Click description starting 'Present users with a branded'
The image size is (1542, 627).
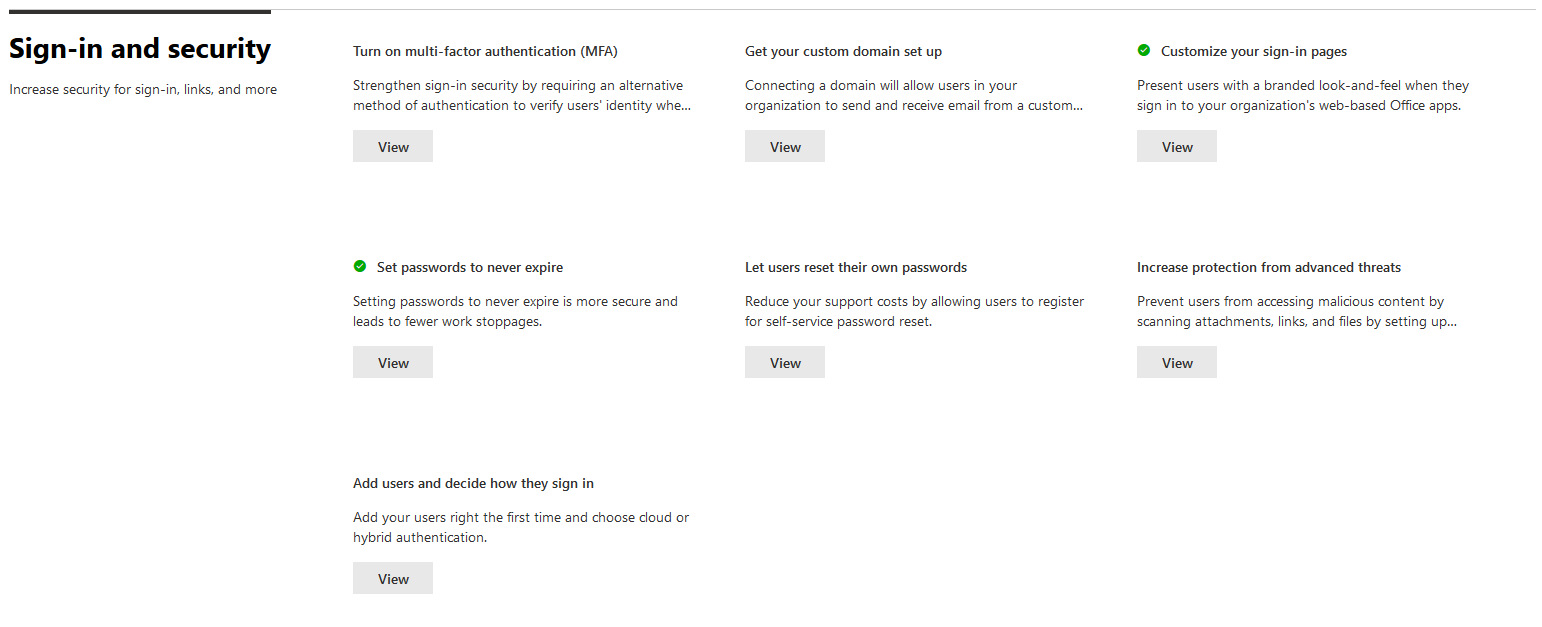(x=1303, y=95)
